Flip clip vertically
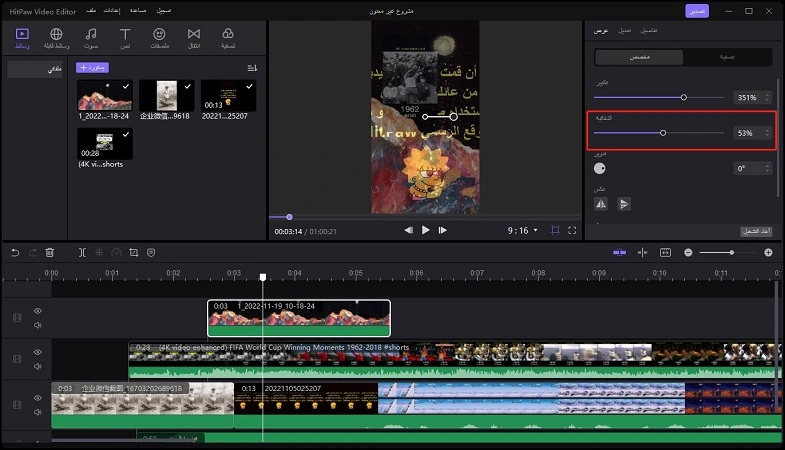This screenshot has height=450, width=785. (624, 204)
